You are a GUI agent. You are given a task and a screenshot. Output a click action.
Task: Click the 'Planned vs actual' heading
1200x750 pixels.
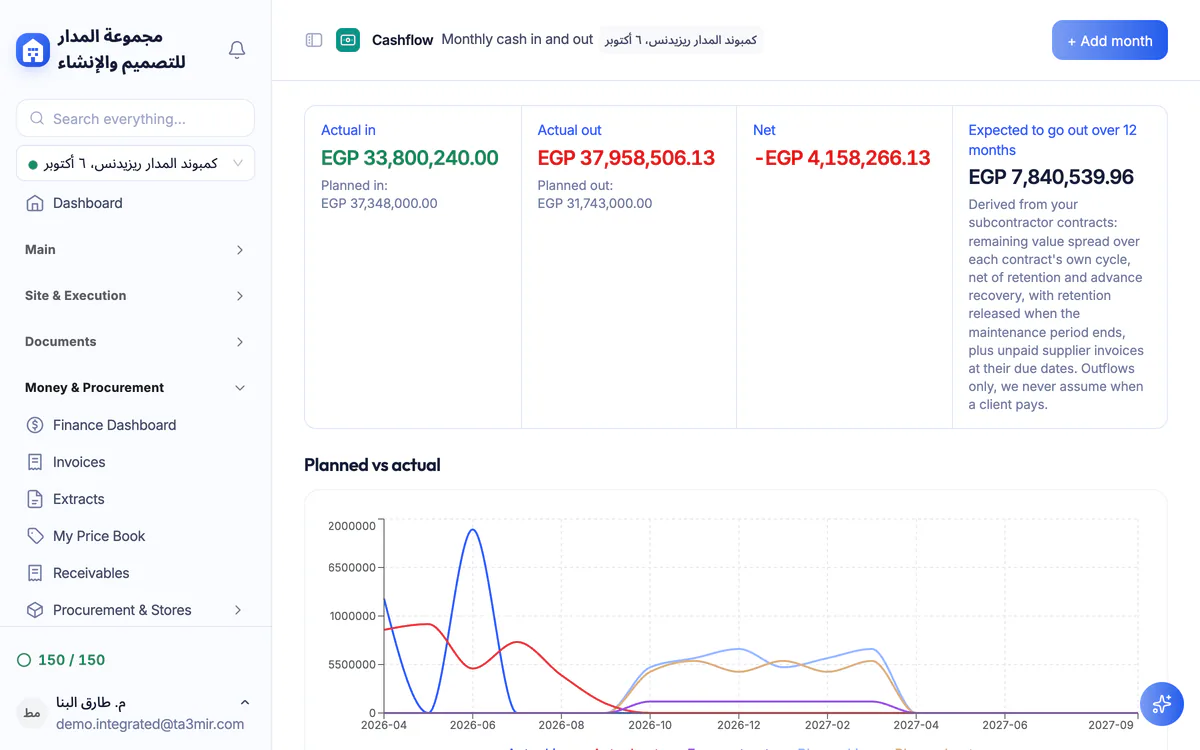372,465
